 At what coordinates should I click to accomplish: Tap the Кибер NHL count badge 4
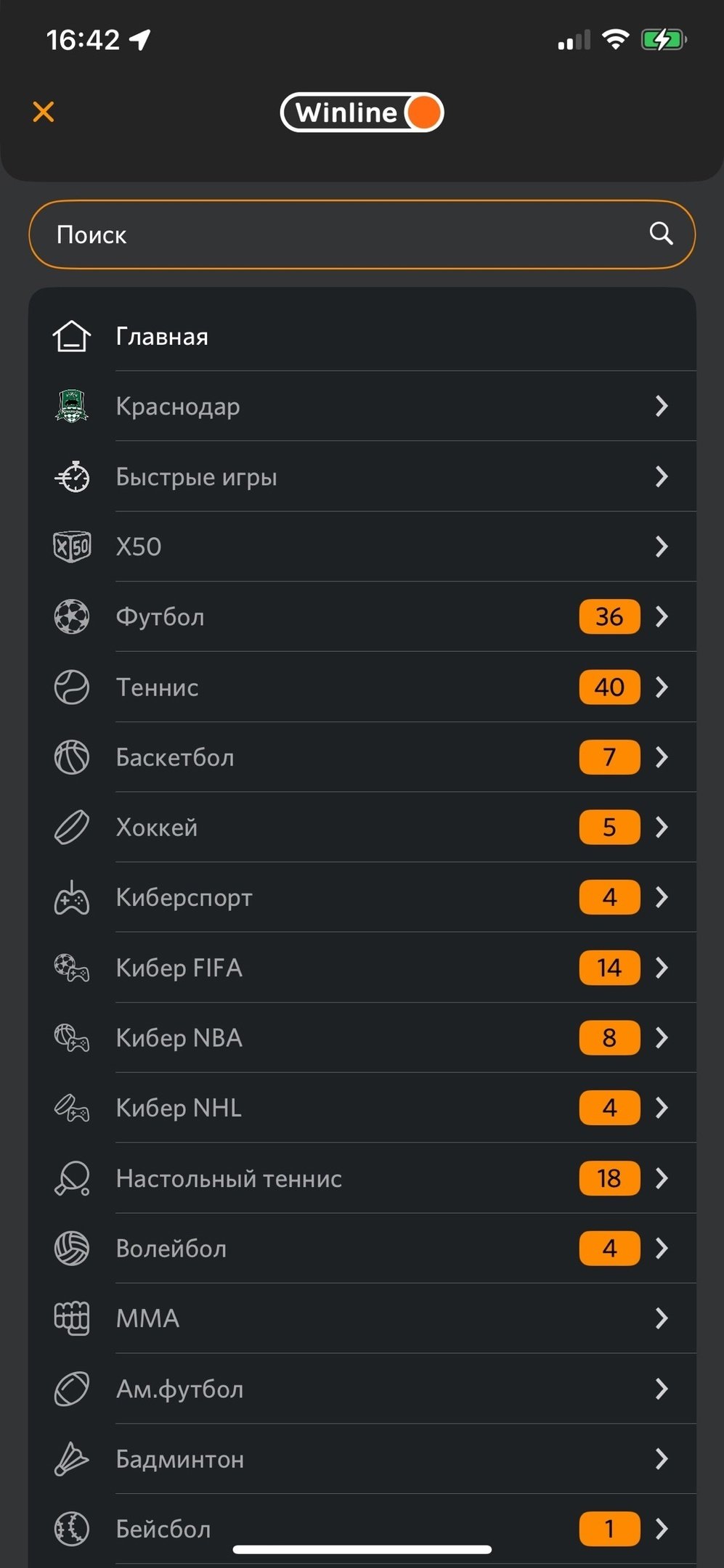coord(609,1108)
